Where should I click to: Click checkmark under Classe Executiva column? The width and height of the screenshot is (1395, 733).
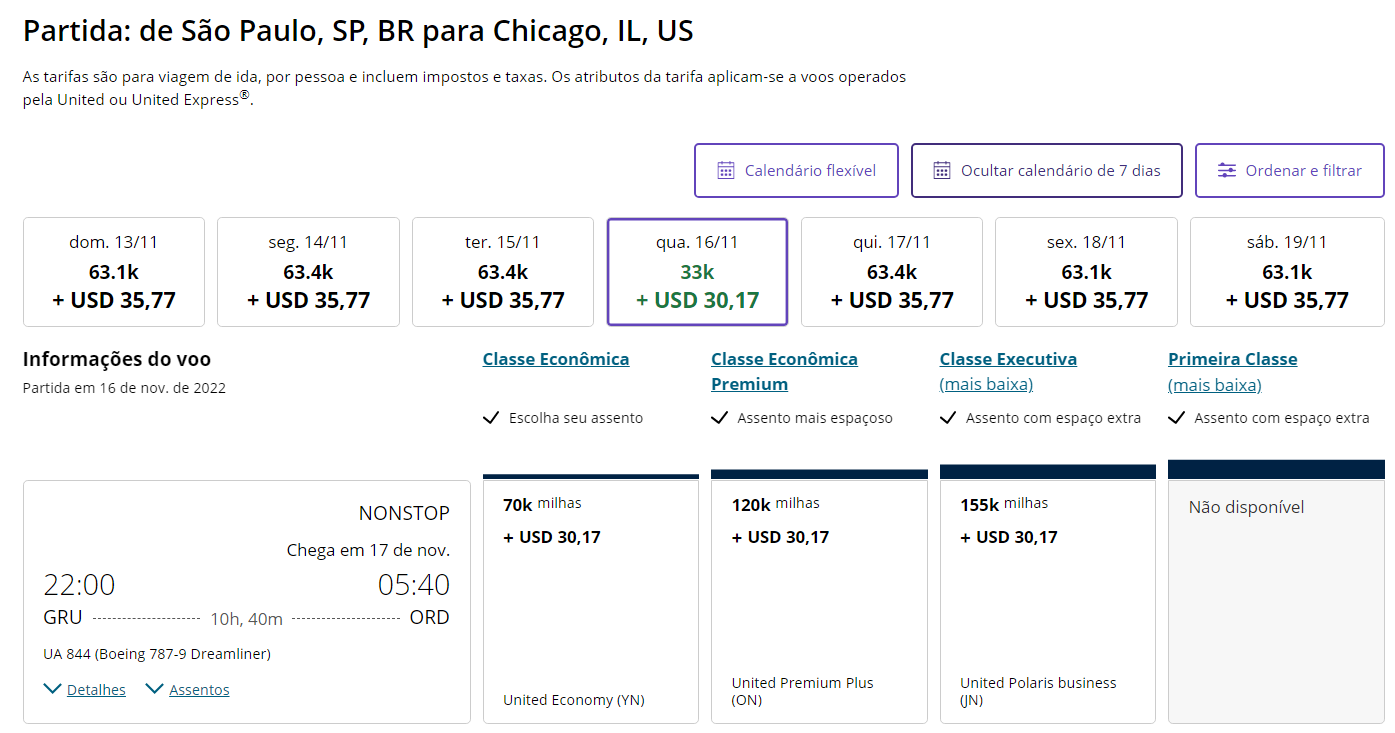pyautogui.click(x=948, y=418)
